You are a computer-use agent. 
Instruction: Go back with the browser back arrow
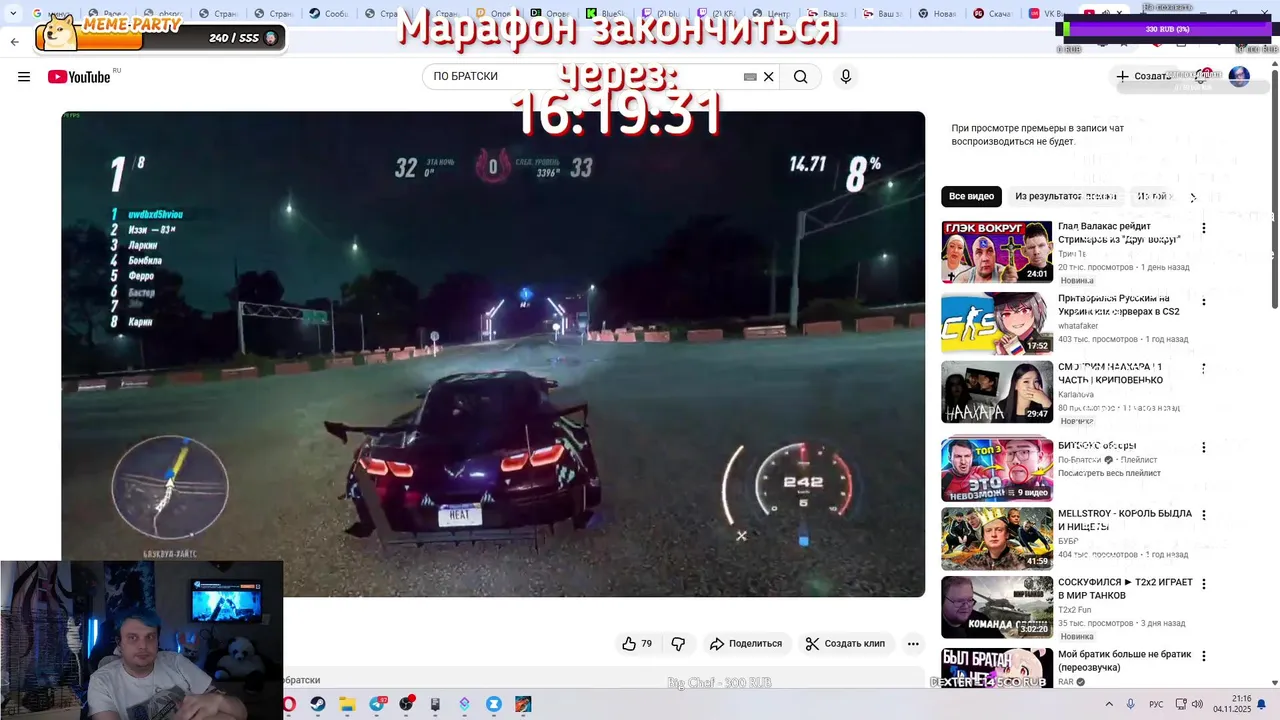point(14,42)
